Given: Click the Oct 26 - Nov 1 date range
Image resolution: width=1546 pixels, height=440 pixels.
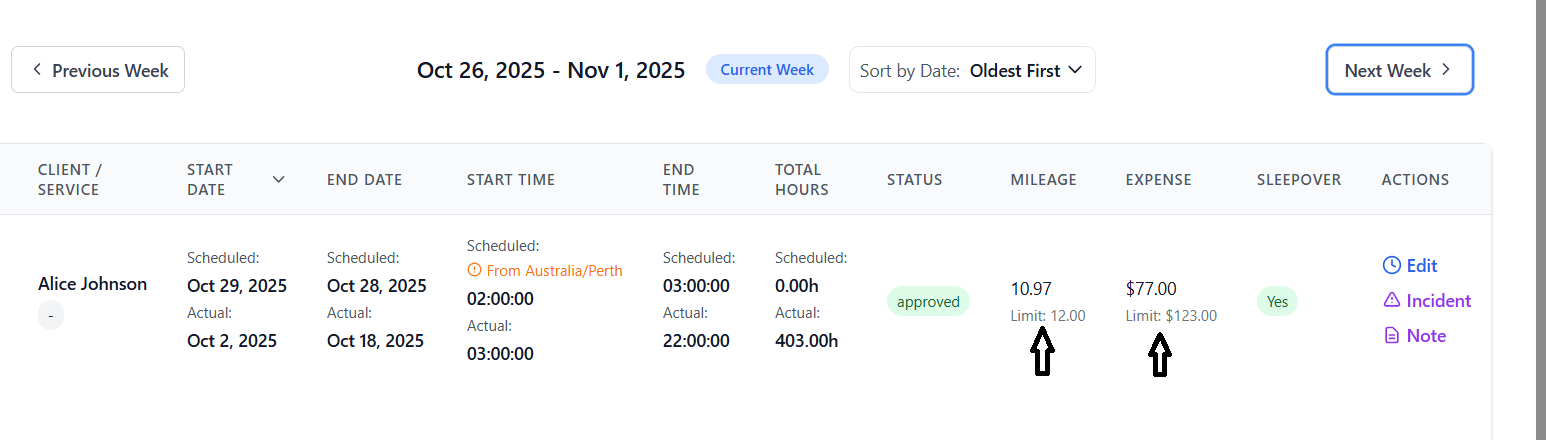Looking at the screenshot, I should 551,70.
